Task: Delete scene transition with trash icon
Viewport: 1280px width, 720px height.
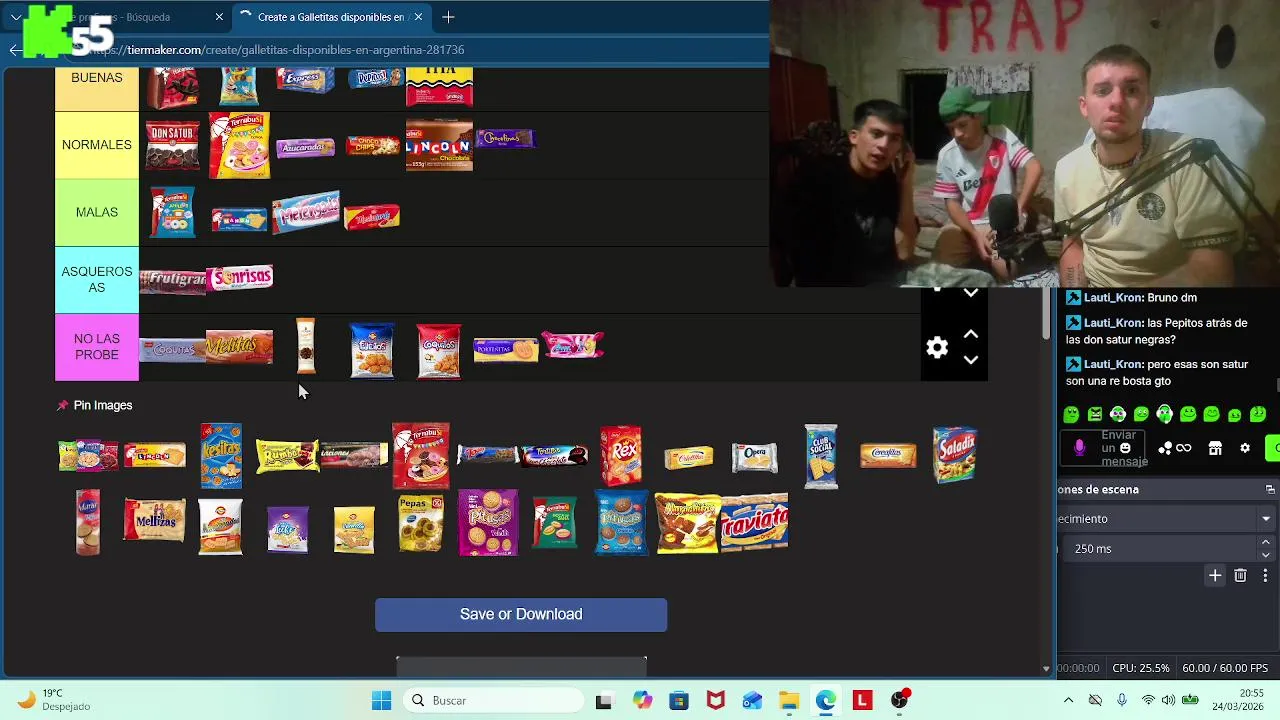Action: tap(1240, 575)
